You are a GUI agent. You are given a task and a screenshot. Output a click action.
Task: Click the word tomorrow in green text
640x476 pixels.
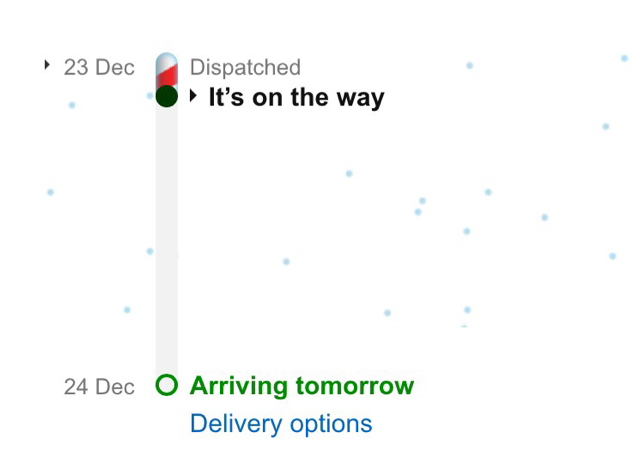pos(355,386)
